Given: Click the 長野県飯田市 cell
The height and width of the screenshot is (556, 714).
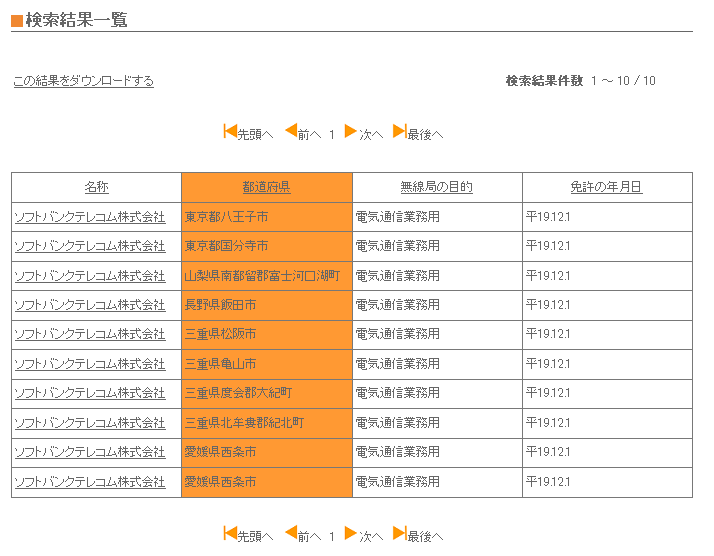Looking at the screenshot, I should click(x=267, y=305).
